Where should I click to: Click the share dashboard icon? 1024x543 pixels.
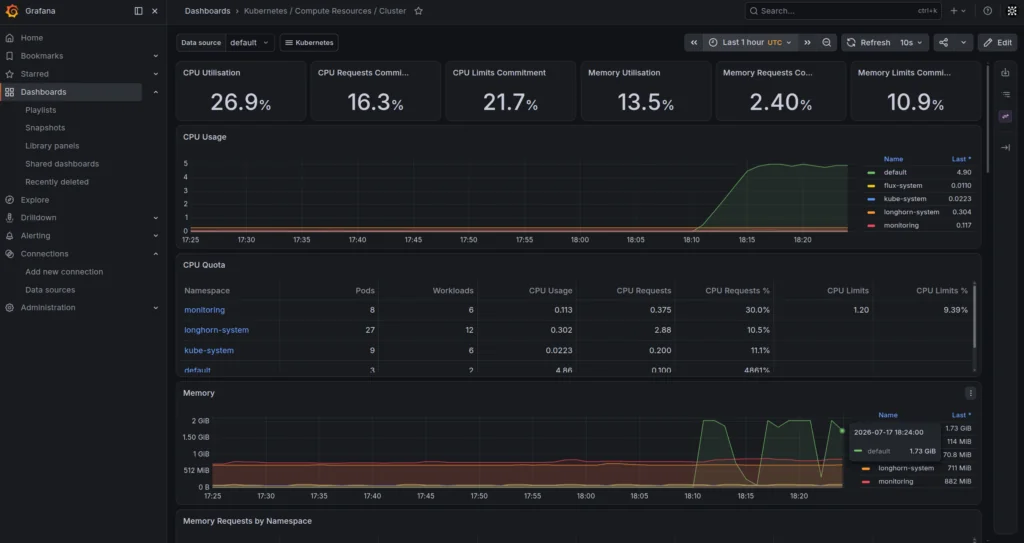coord(943,42)
